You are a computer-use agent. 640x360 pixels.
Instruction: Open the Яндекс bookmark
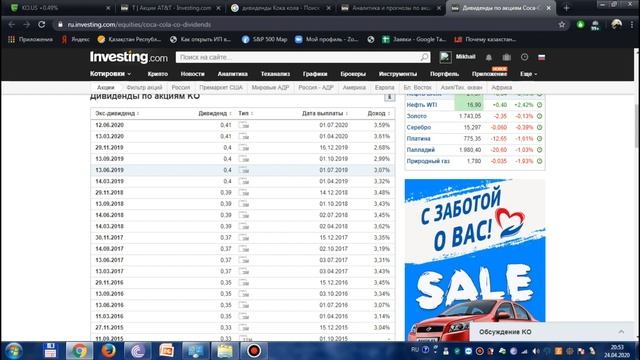click(x=75, y=40)
